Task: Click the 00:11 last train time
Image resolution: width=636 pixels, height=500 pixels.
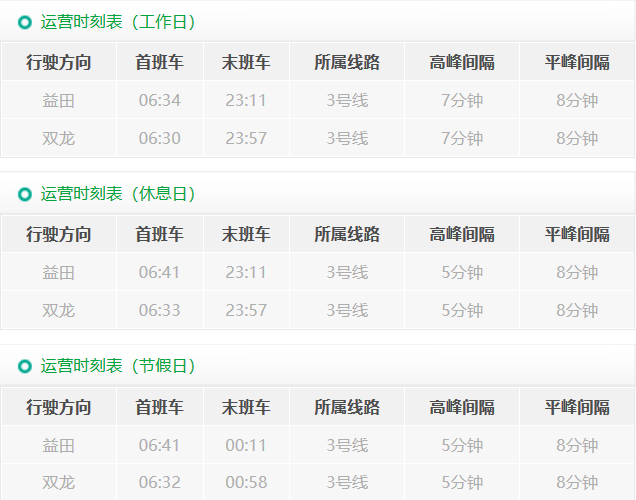Action: tap(246, 445)
